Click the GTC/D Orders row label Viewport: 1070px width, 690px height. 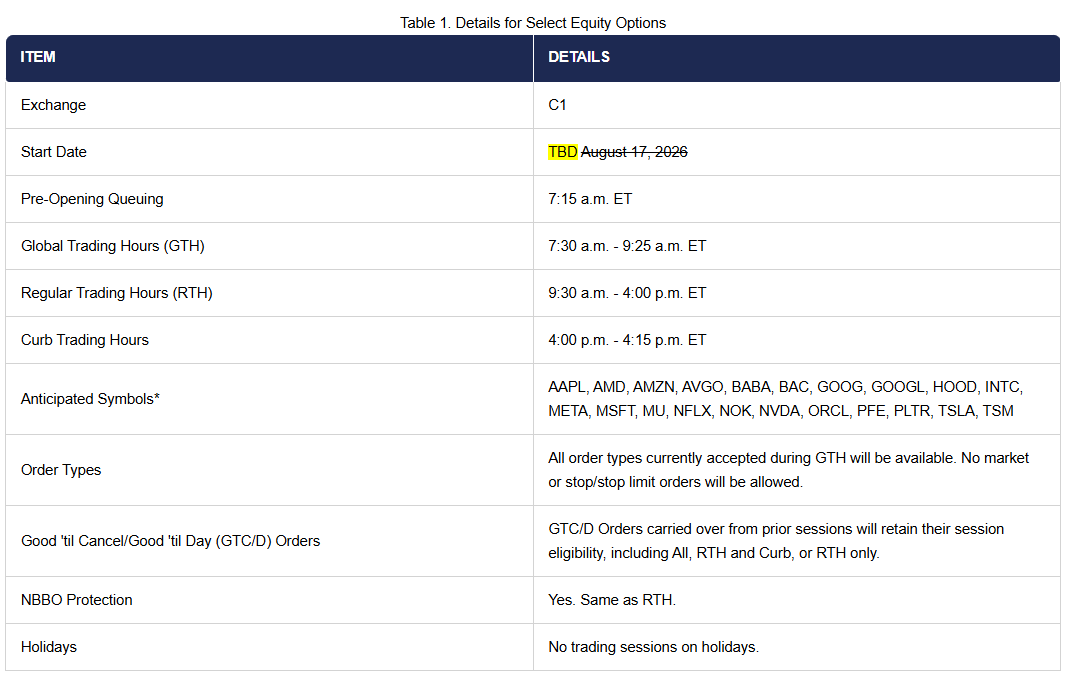tap(171, 541)
